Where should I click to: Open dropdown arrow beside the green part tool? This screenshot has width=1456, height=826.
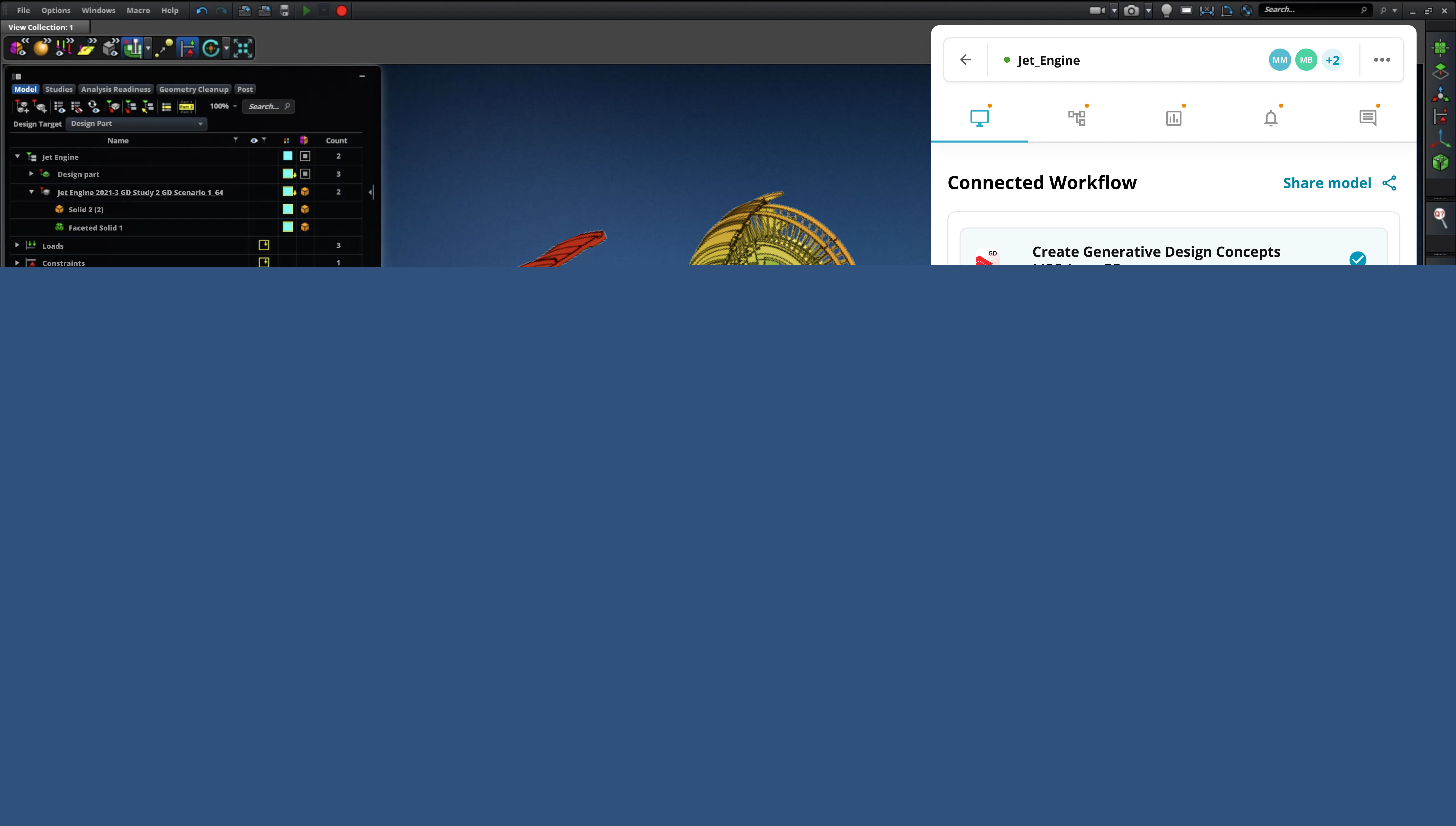tap(148, 48)
